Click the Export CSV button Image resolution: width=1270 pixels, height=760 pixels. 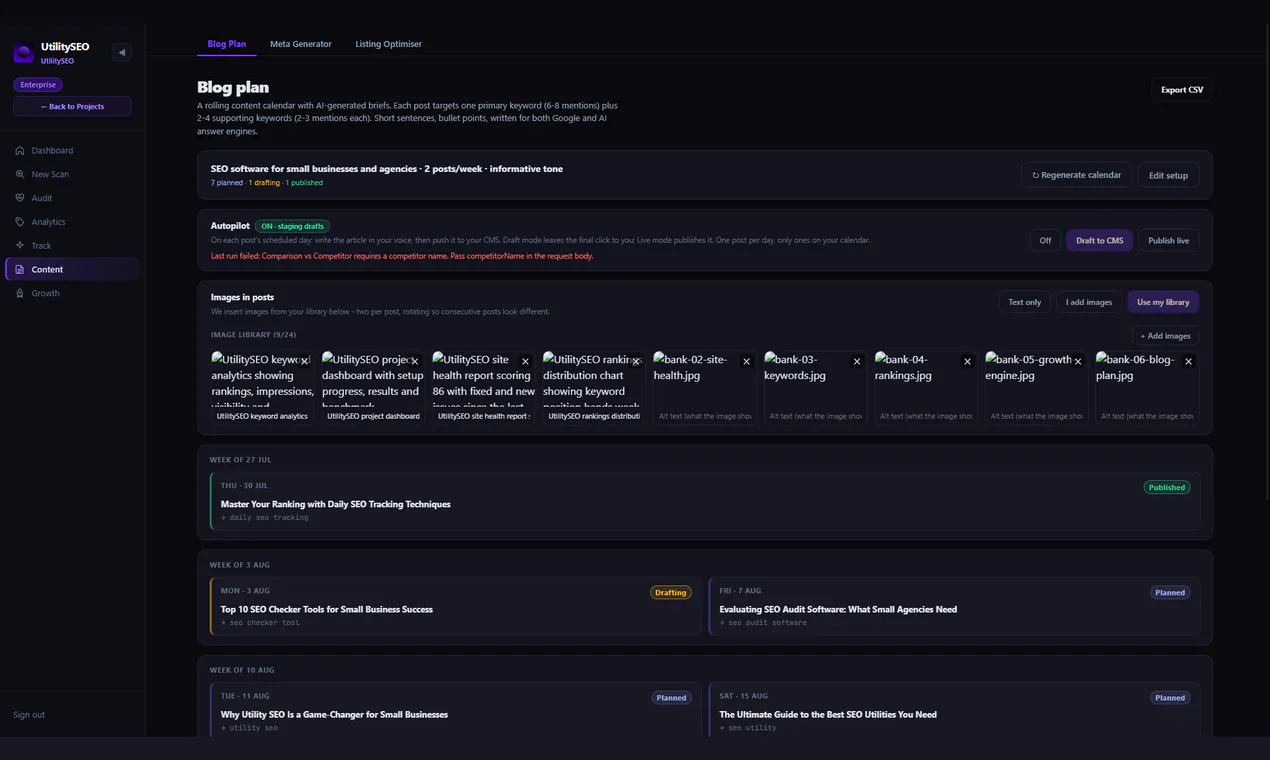pyautogui.click(x=1182, y=90)
